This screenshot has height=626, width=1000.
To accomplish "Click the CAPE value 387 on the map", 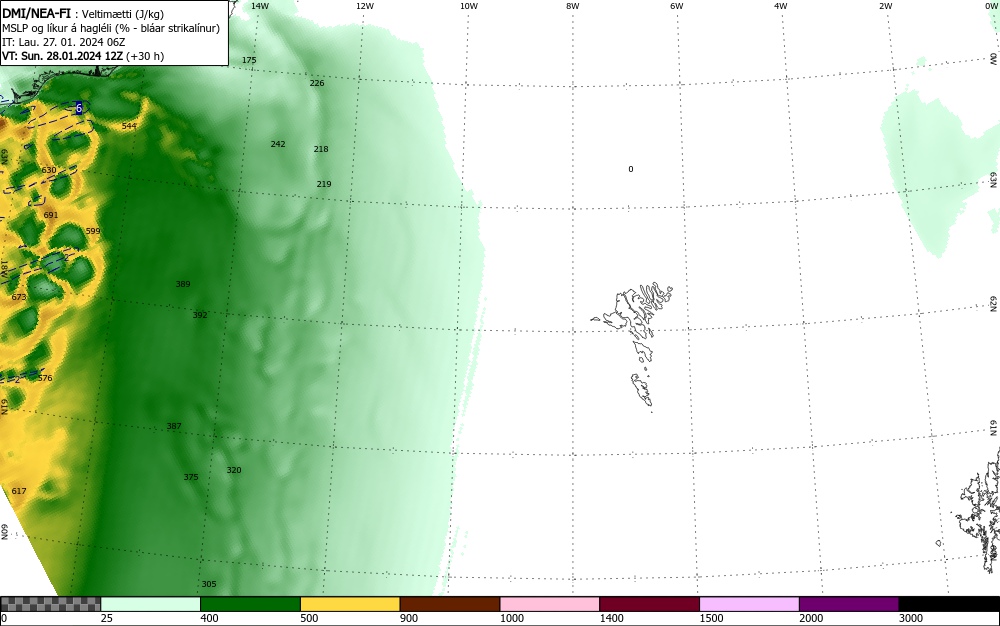I will click(x=174, y=426).
